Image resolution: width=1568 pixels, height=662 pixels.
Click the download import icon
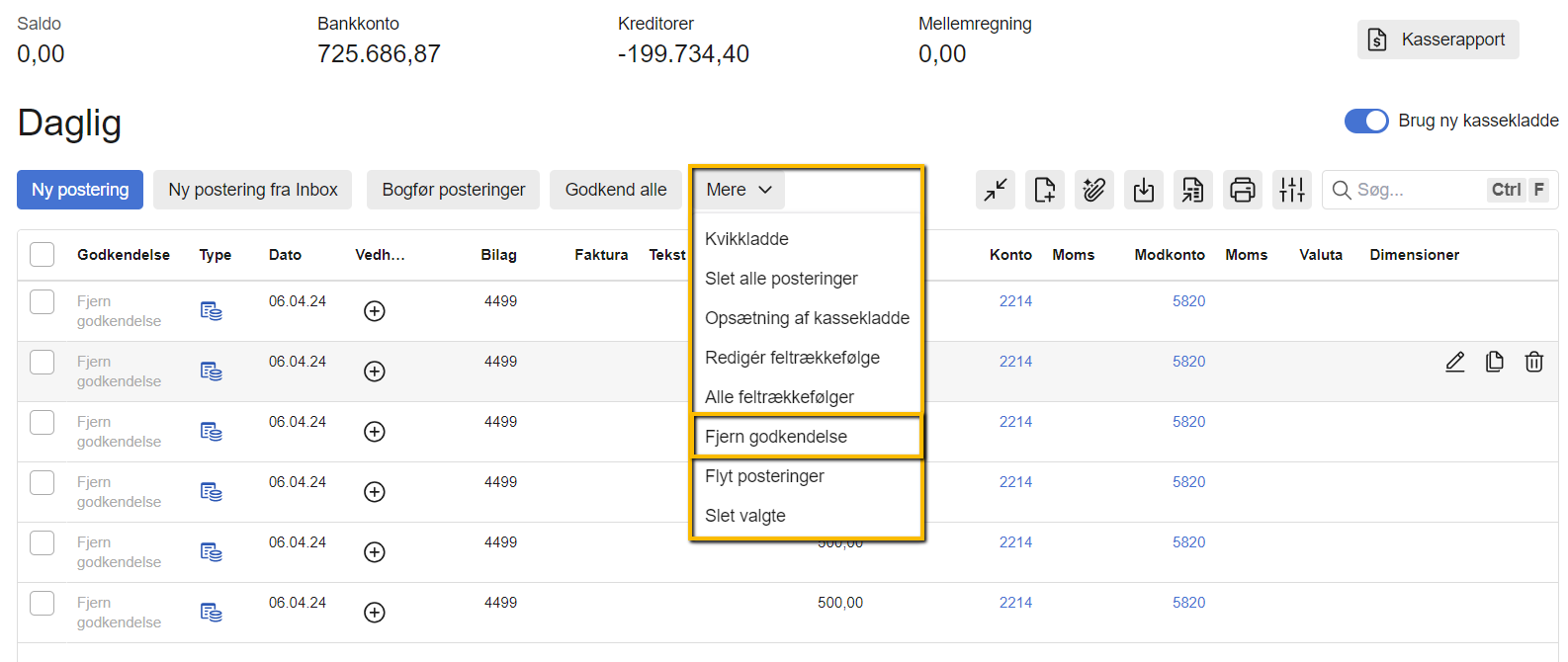(x=1144, y=190)
